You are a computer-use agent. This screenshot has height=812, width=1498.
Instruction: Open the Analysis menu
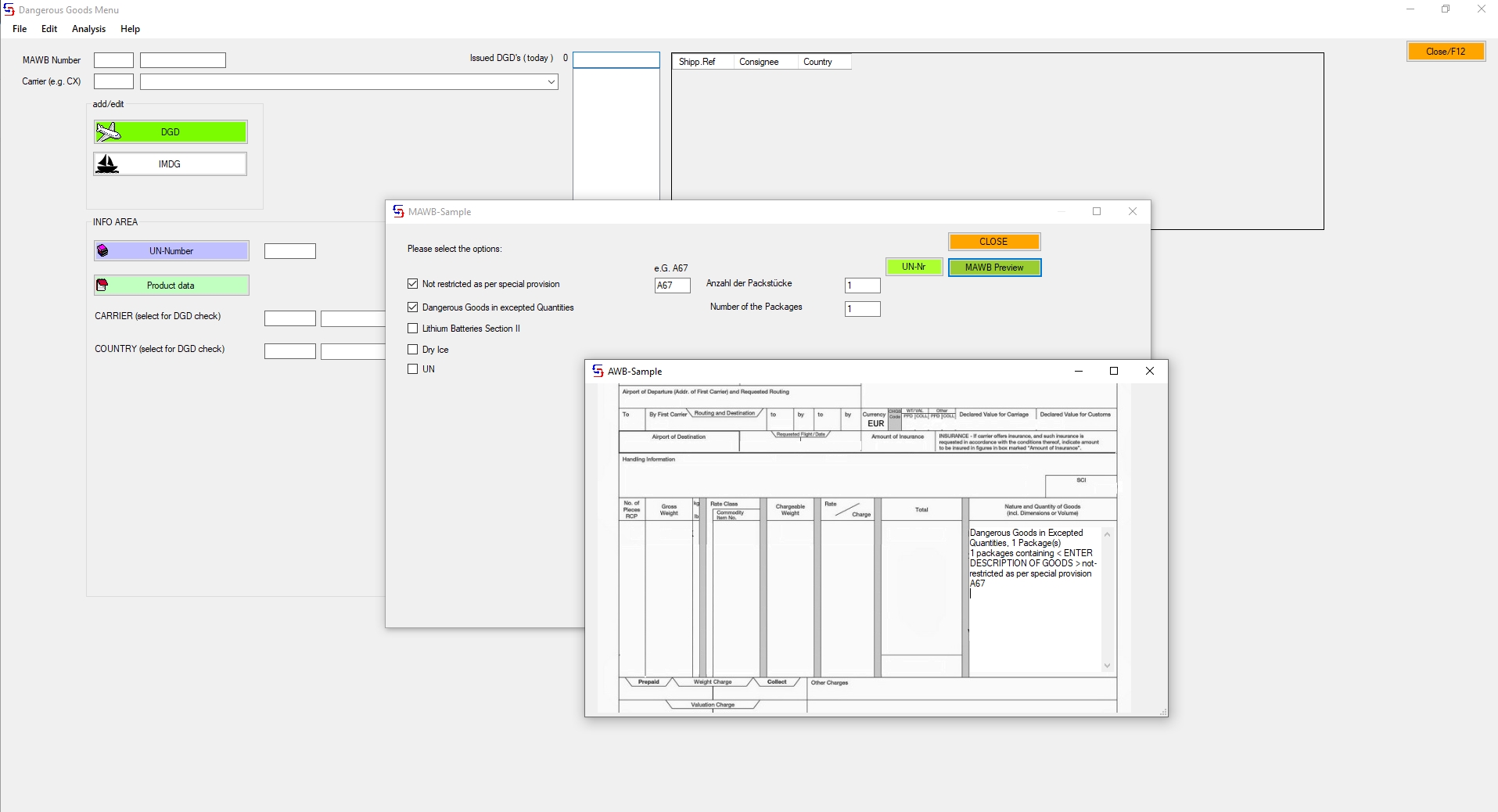(x=88, y=29)
